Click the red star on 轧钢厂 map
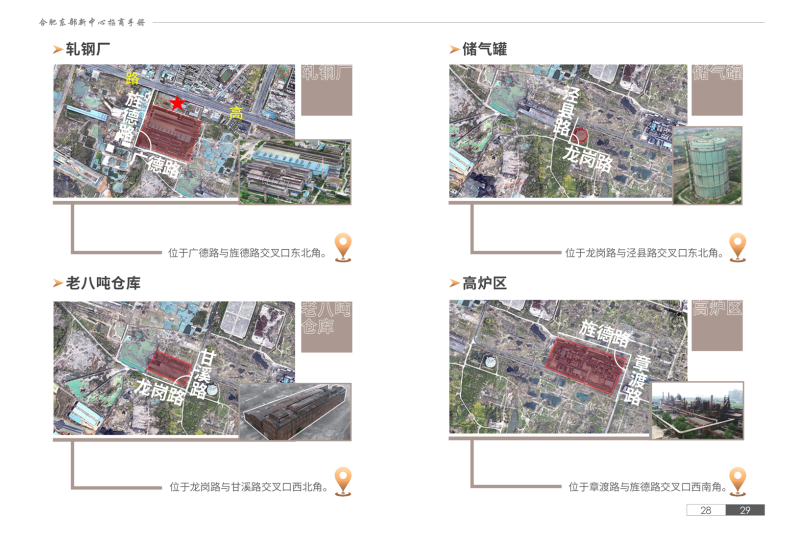This screenshot has width=800, height=538. click(x=177, y=103)
